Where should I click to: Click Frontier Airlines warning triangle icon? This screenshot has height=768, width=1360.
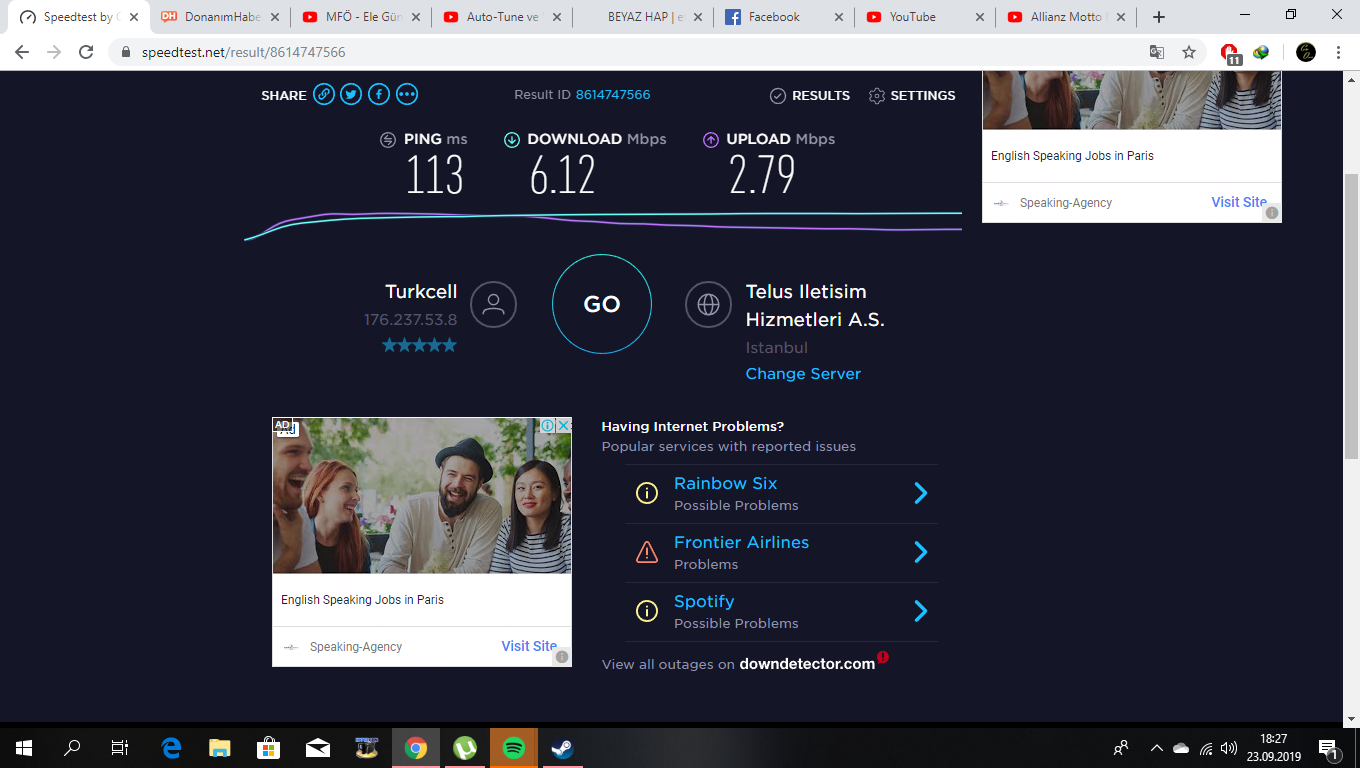(647, 552)
